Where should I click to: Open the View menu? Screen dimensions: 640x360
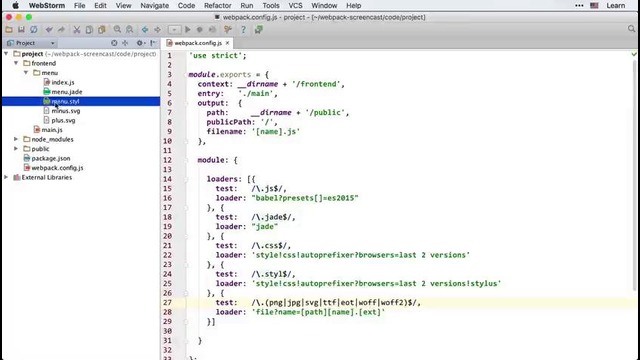click(123, 6)
